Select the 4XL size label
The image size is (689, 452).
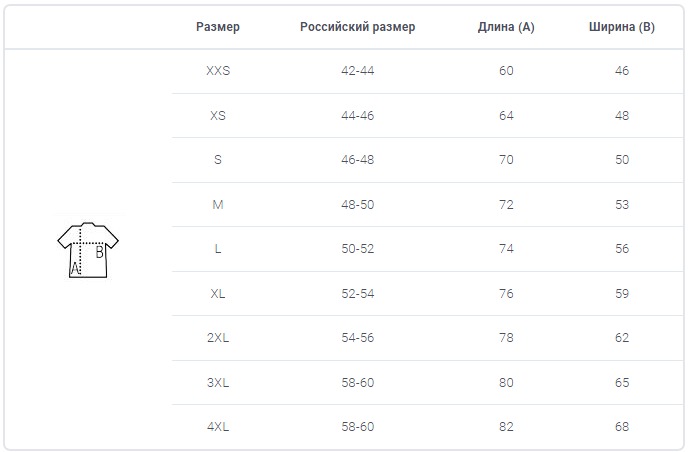218,427
